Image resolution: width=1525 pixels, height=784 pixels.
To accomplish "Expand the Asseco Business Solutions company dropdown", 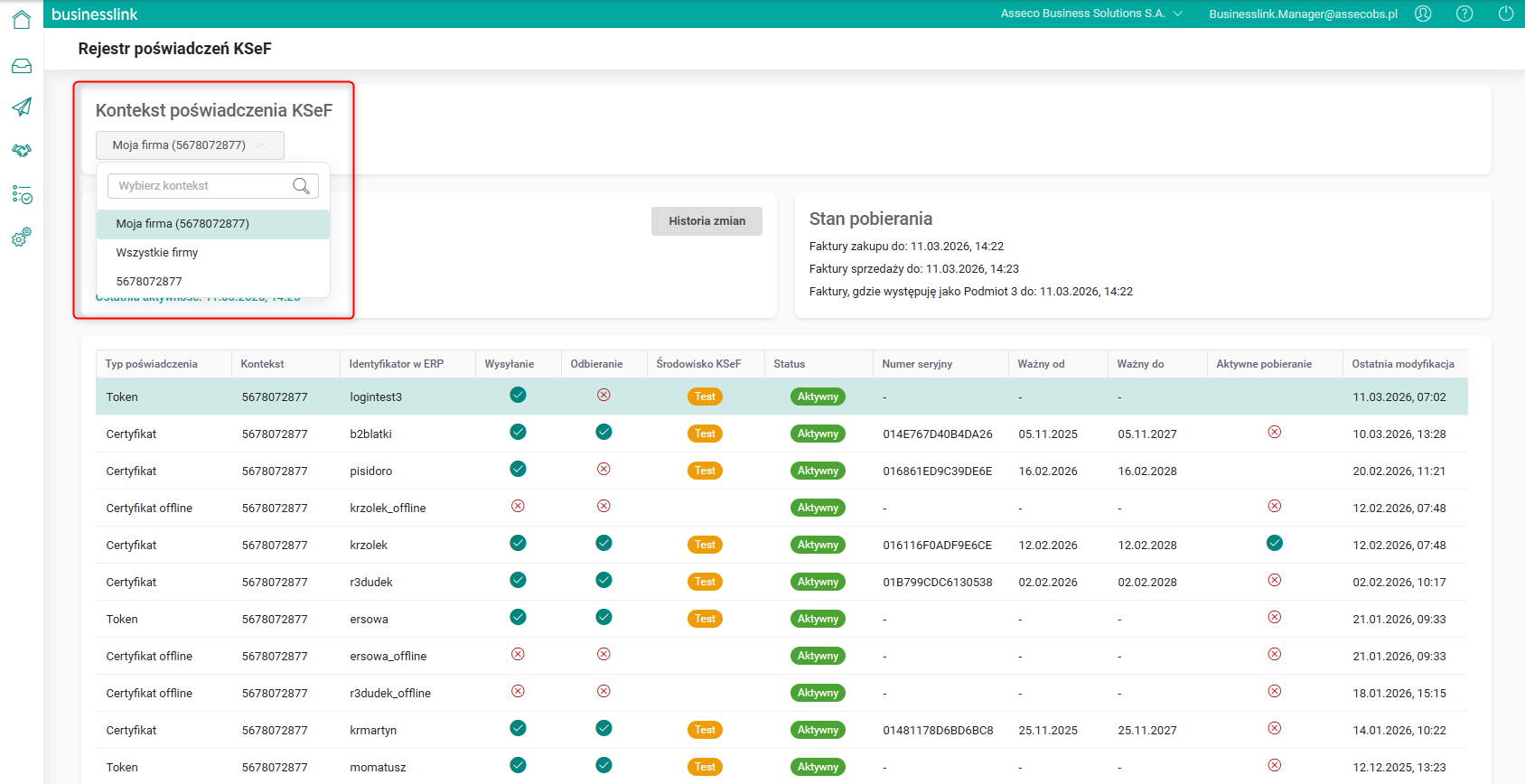I will pyautogui.click(x=1091, y=14).
